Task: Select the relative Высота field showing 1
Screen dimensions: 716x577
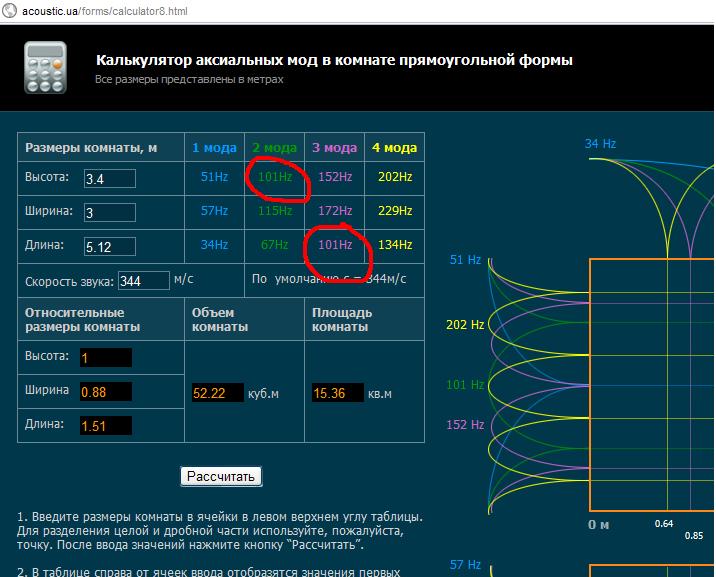Action: tap(107, 358)
